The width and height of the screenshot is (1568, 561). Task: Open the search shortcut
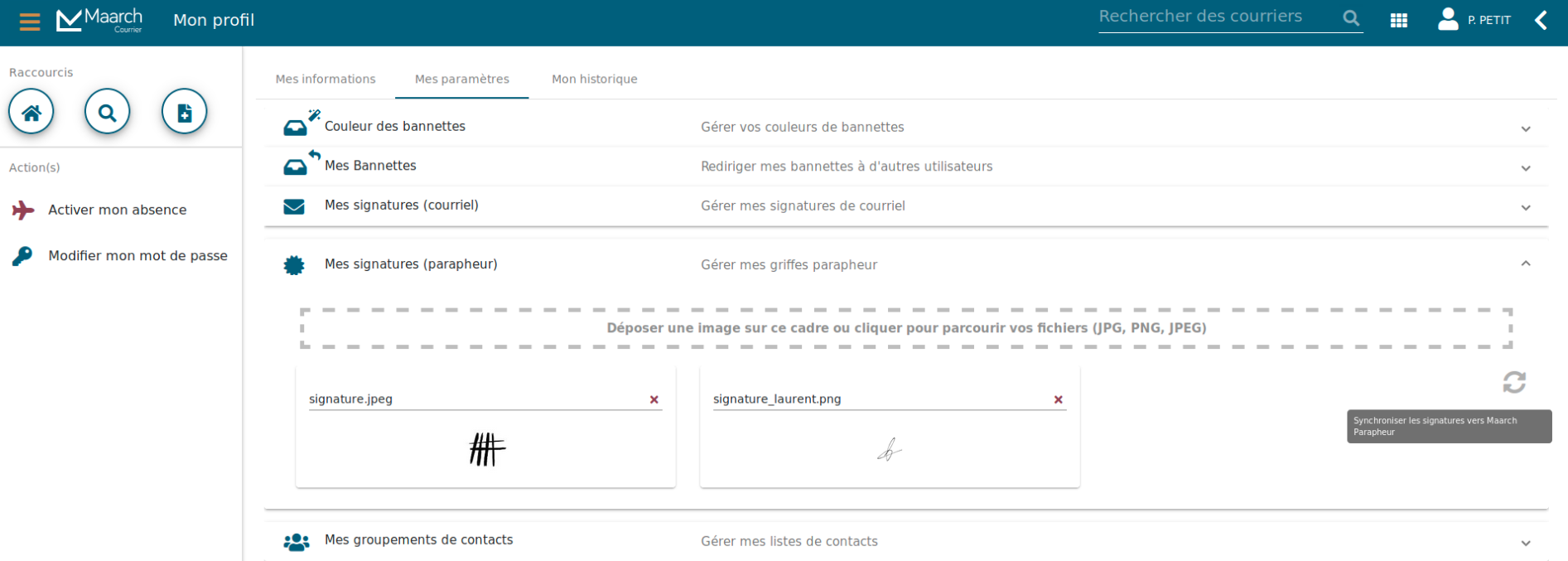point(107,112)
